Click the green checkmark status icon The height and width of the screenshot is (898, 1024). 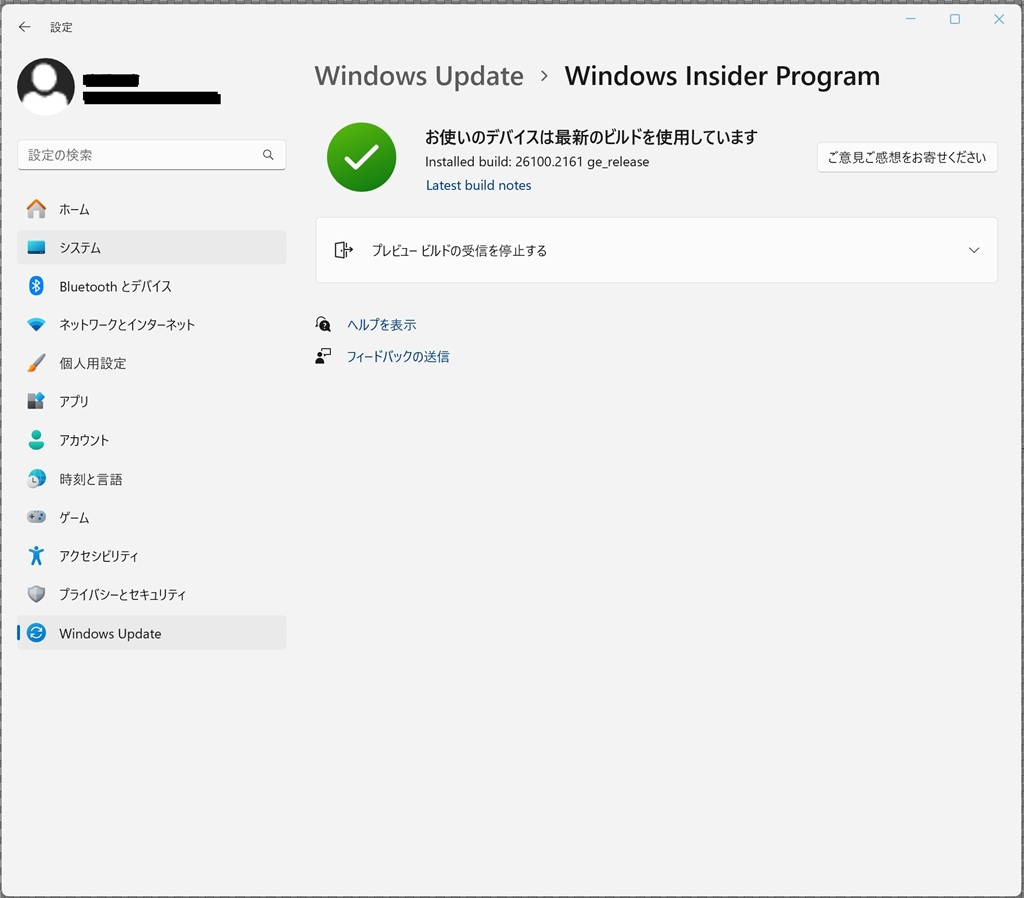tap(361, 157)
